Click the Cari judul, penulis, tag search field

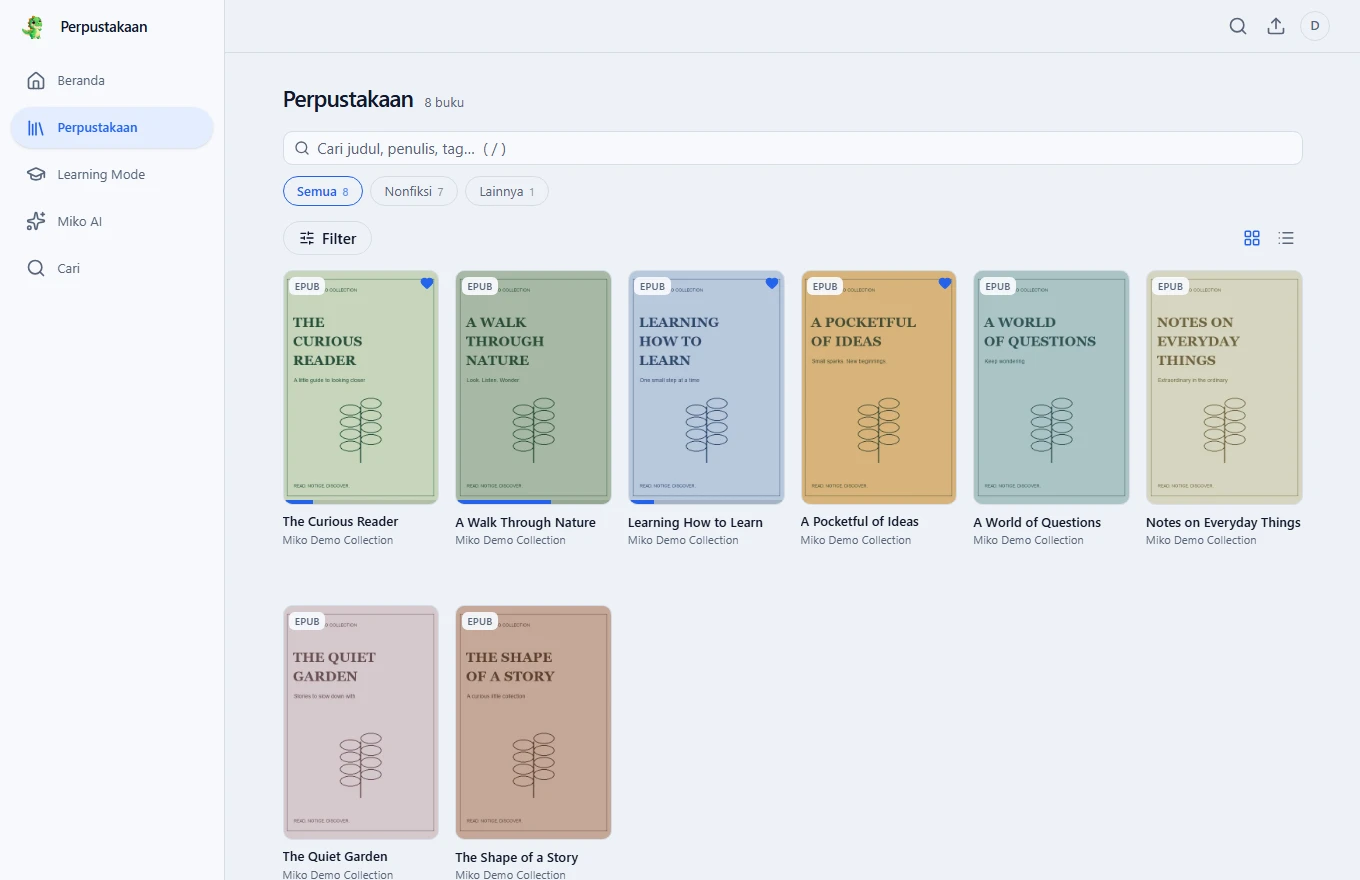pos(793,148)
